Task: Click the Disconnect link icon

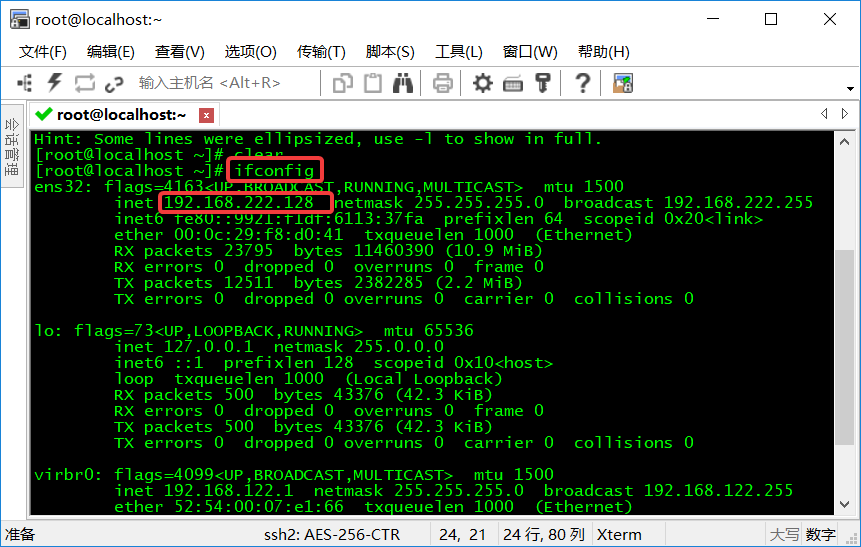Action: click(114, 84)
